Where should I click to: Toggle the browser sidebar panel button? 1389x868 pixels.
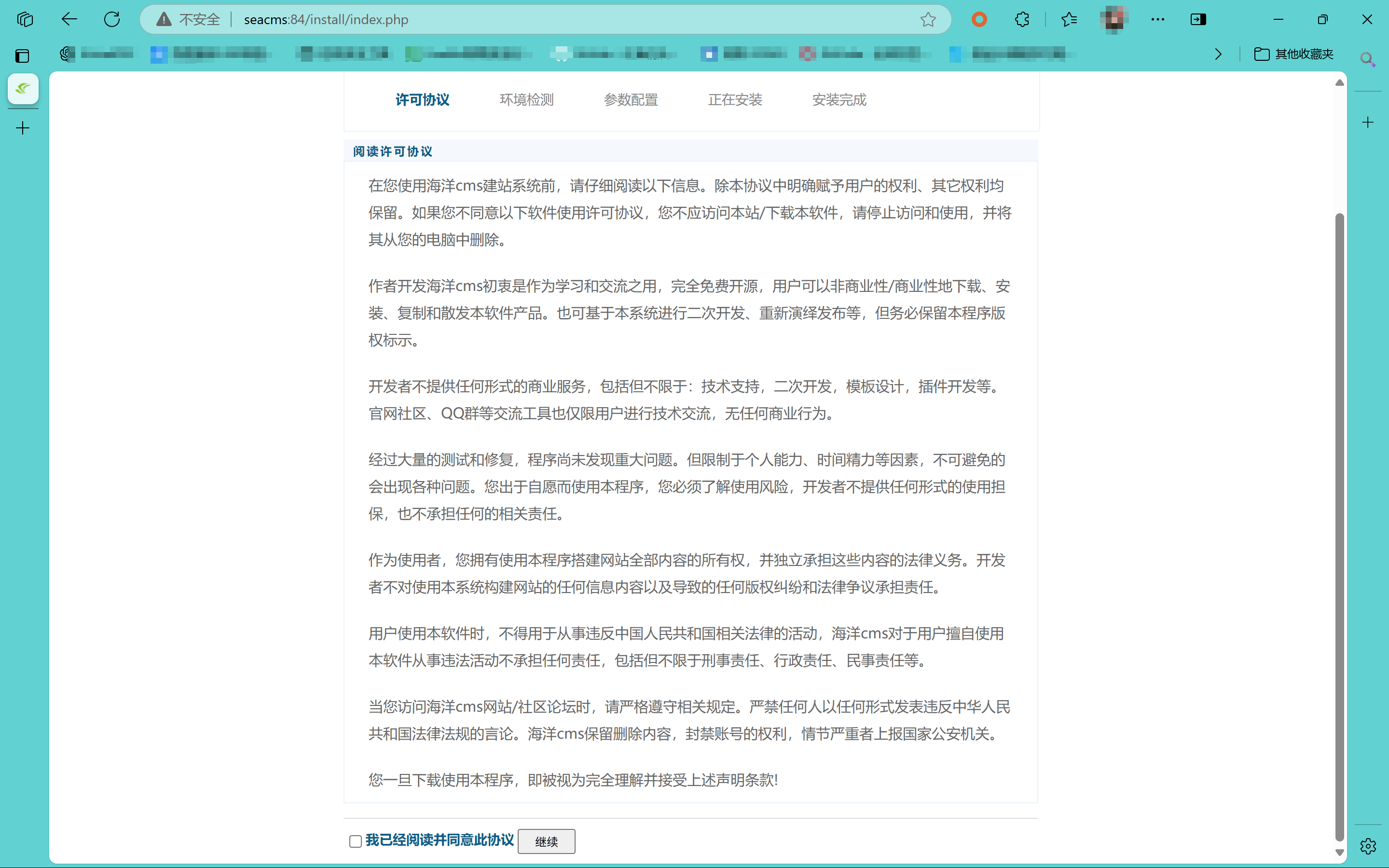tap(1198, 19)
